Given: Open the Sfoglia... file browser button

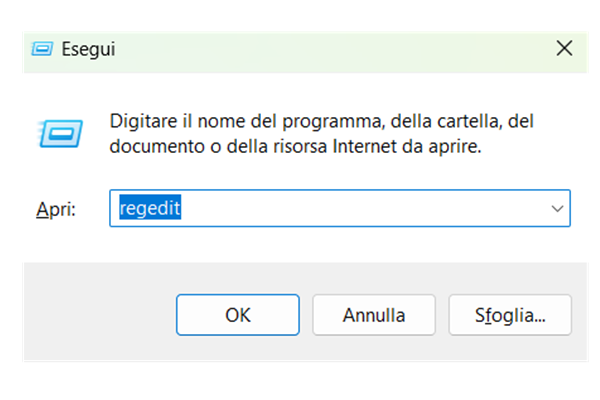Looking at the screenshot, I should coord(510,315).
